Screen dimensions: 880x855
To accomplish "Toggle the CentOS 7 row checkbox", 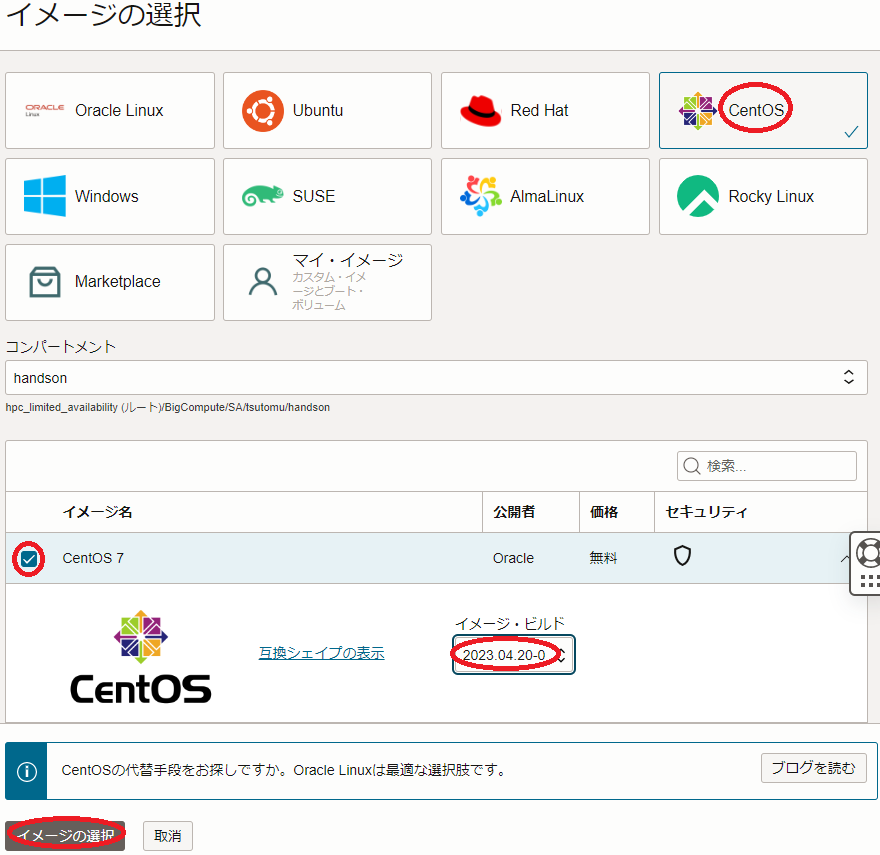I will (29, 558).
